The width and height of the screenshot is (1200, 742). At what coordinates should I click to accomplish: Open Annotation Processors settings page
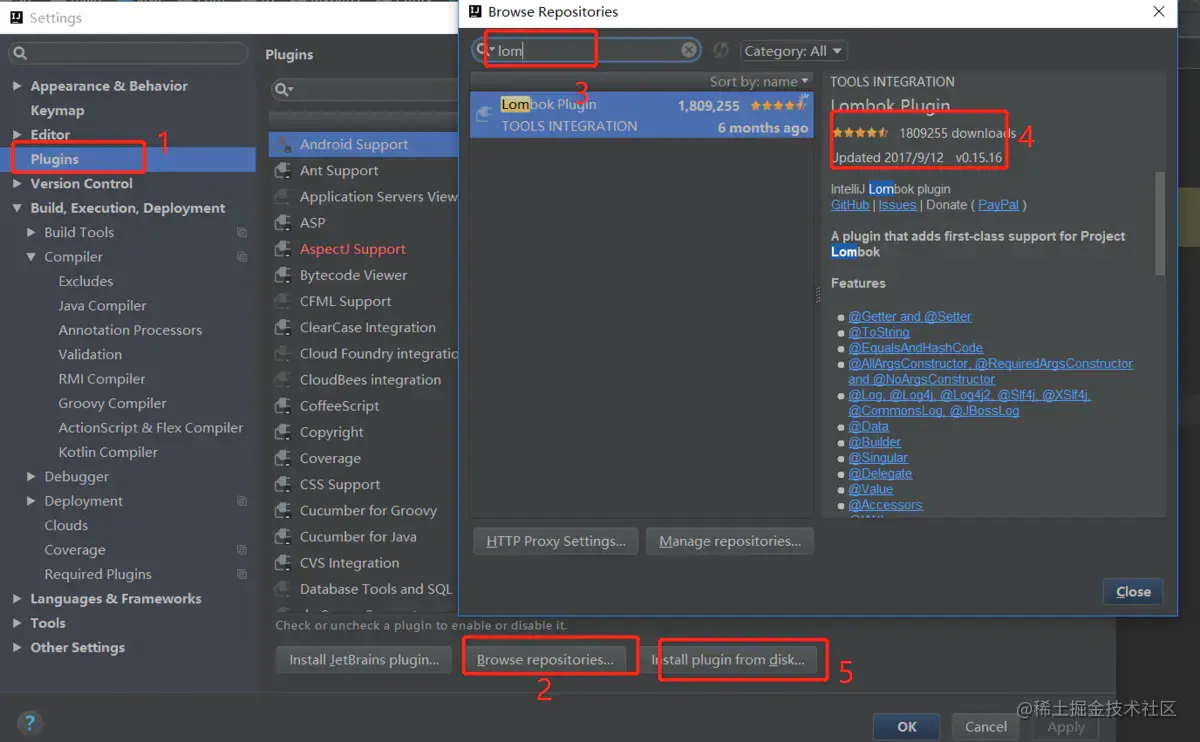click(130, 330)
